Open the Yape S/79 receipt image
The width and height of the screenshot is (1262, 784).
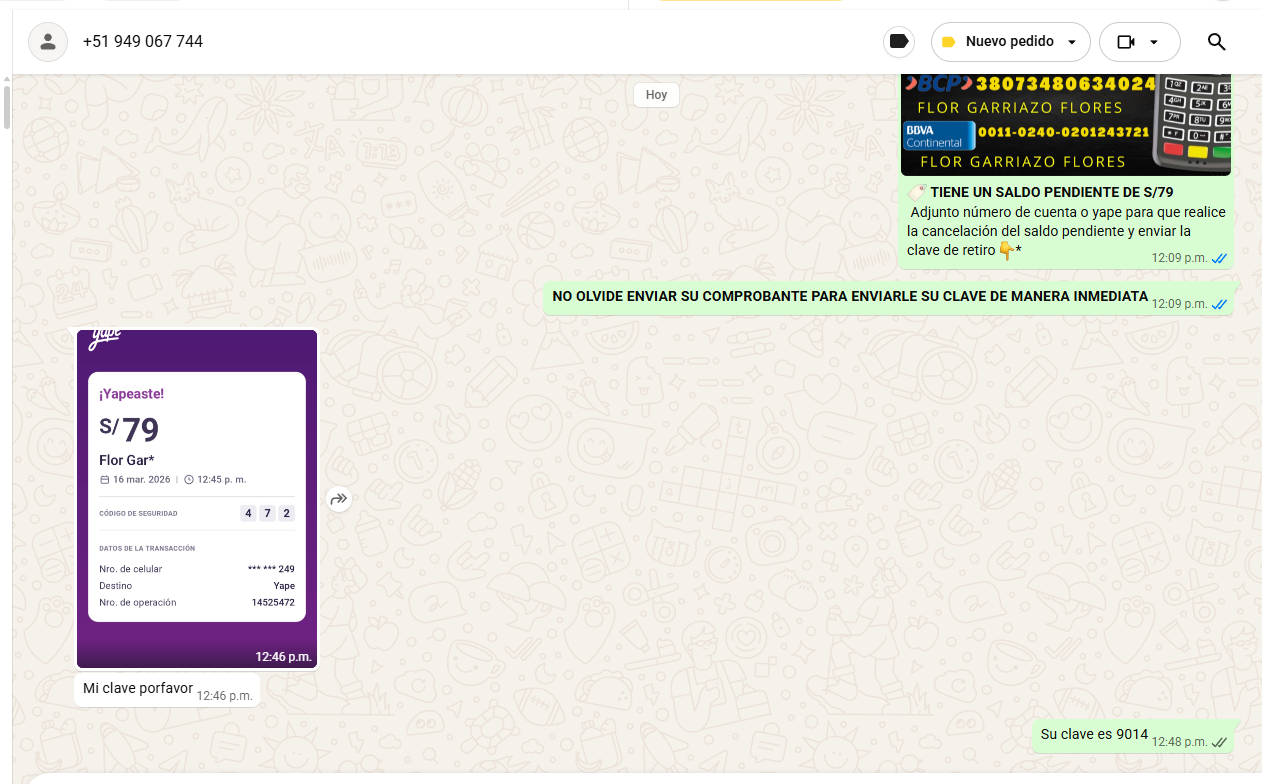pyautogui.click(x=197, y=498)
